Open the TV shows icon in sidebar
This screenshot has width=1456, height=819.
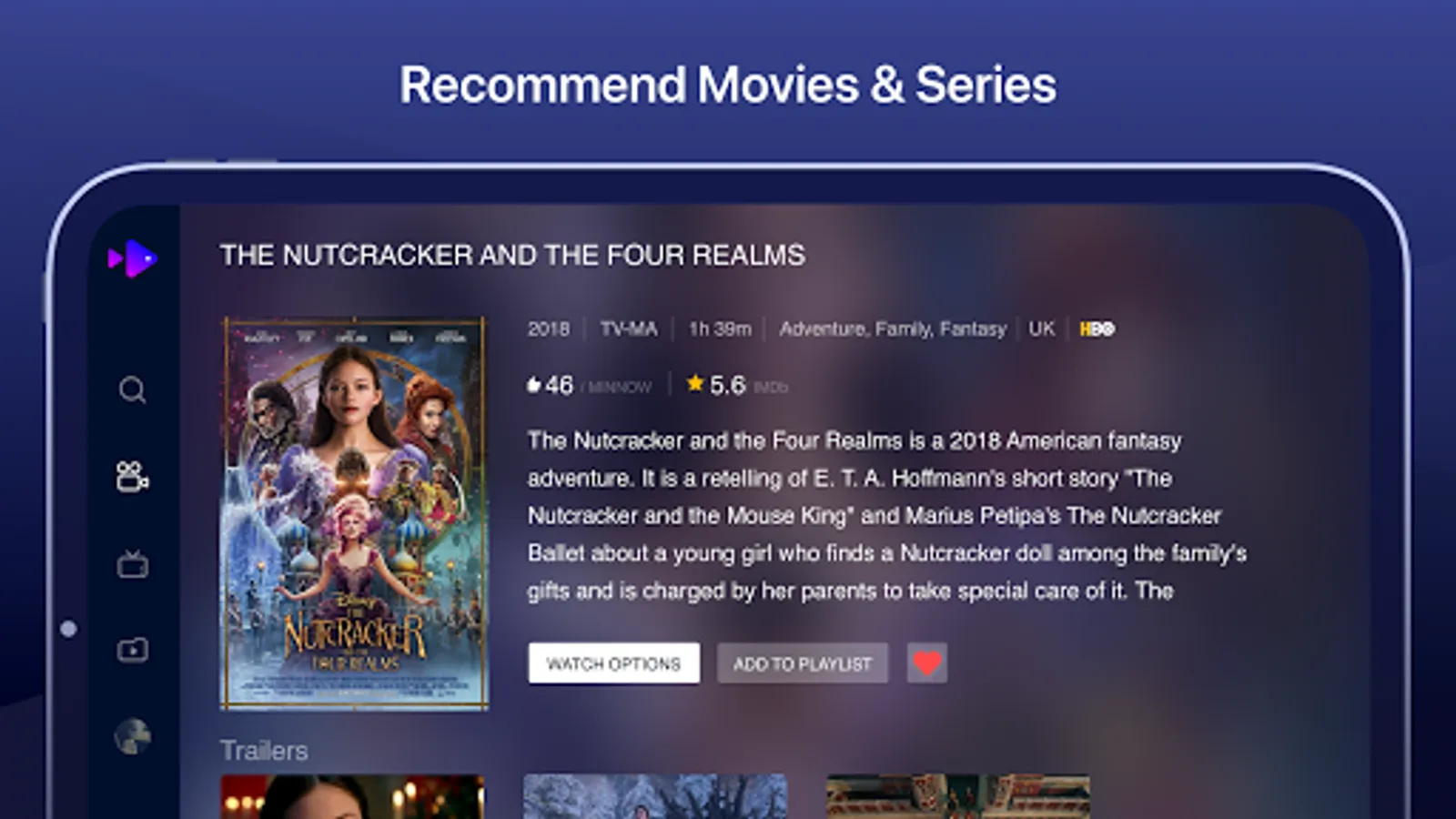[132, 563]
